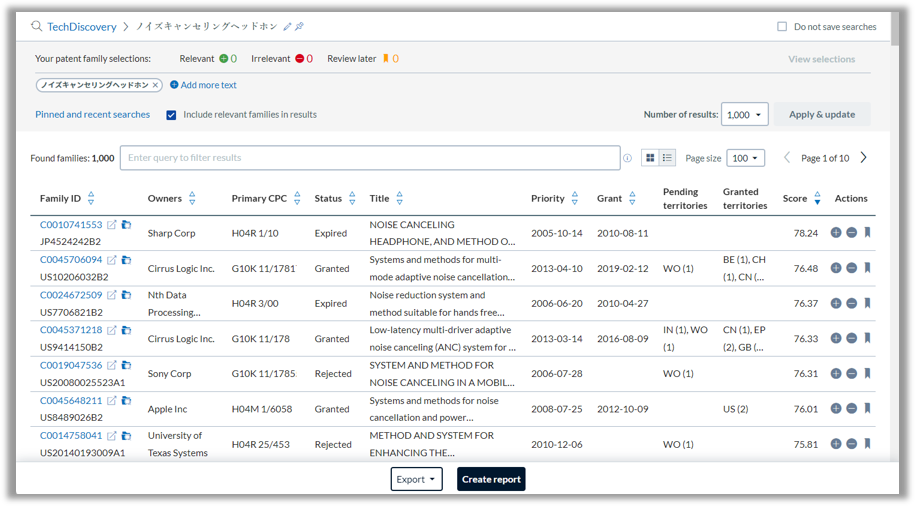Mark Sharp Corp family as irrelevant
The height and width of the screenshot is (506, 915).
pos(851,233)
